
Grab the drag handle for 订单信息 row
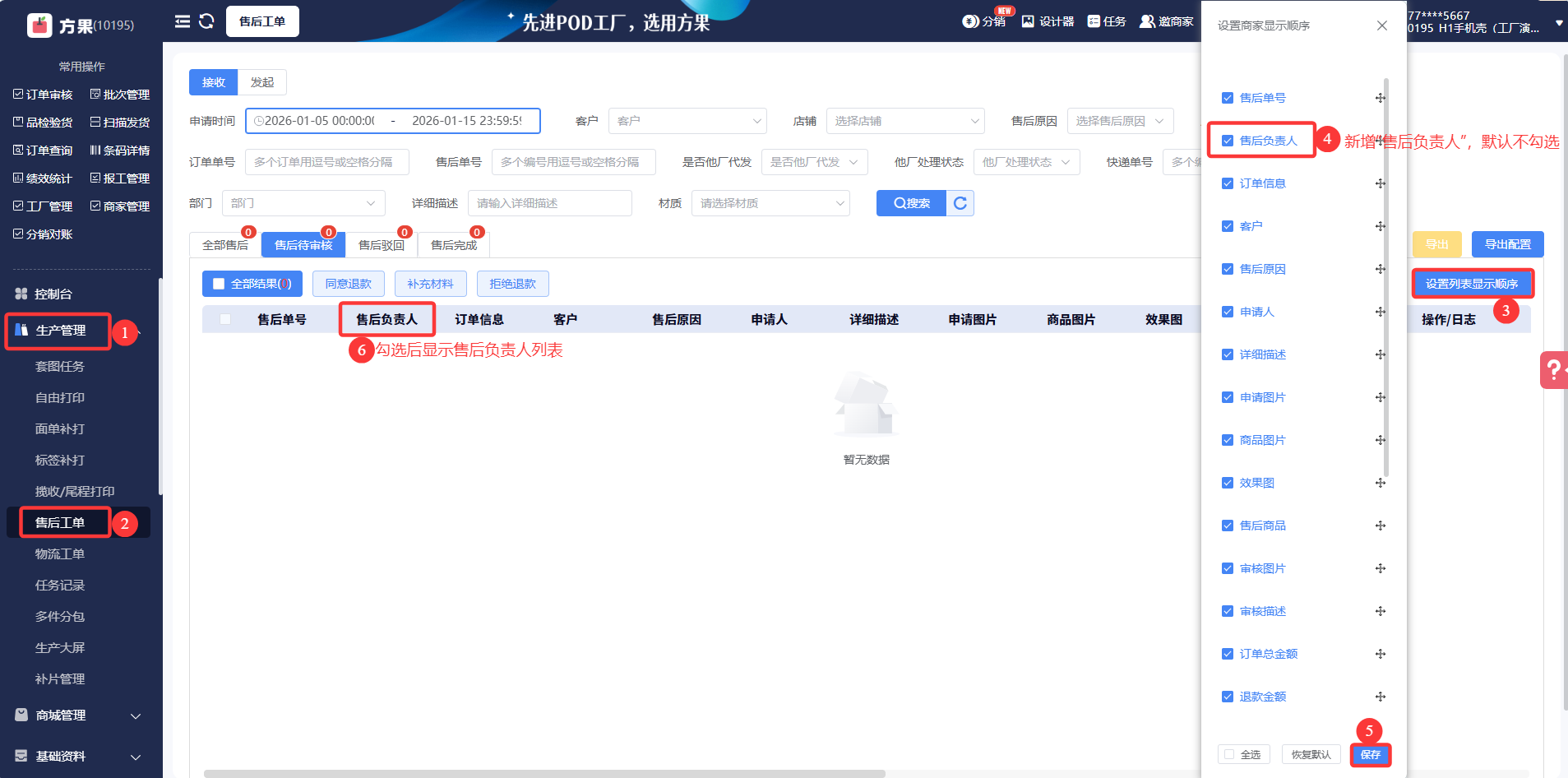point(1381,183)
